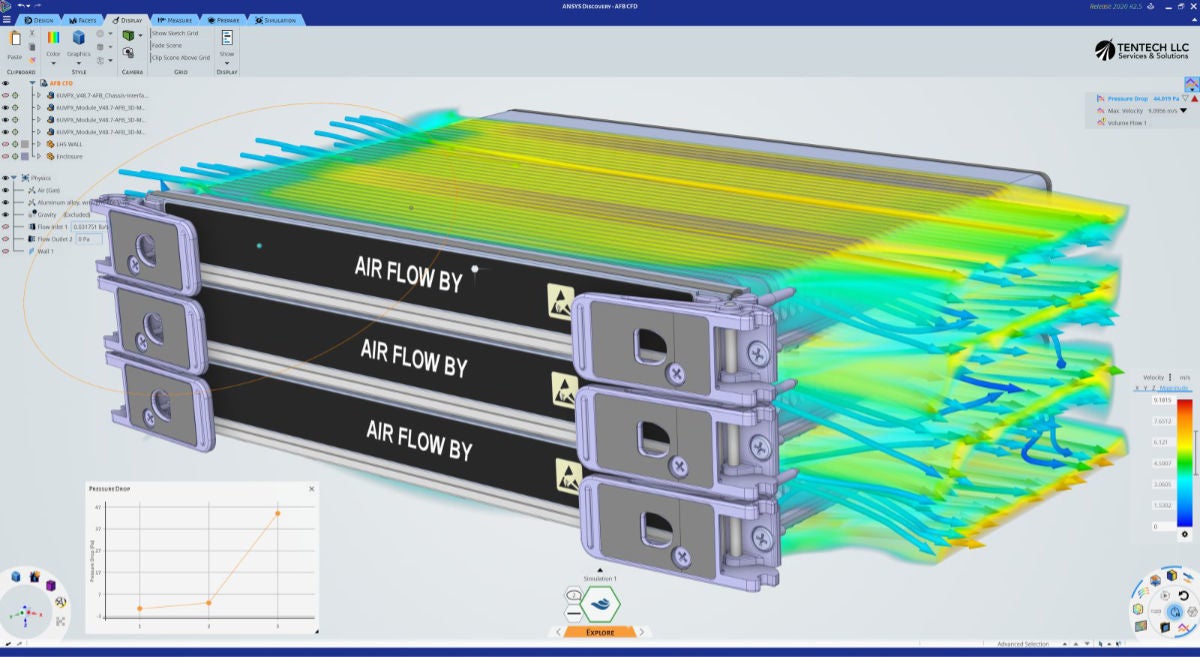Click the orange Explore stage button
This screenshot has height=657, width=1200.
click(600, 632)
